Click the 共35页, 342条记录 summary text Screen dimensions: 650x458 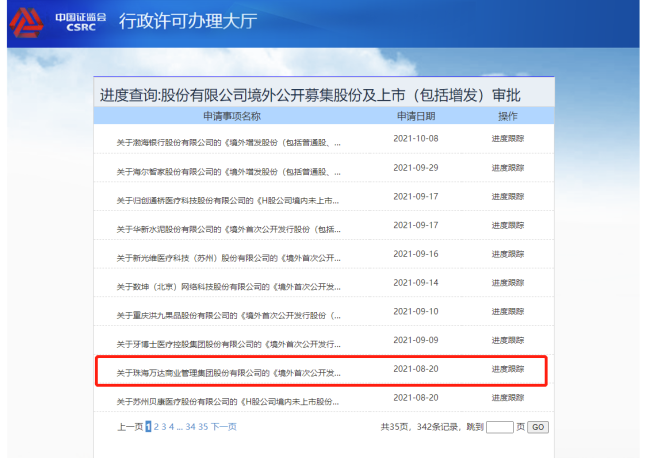(x=420, y=427)
